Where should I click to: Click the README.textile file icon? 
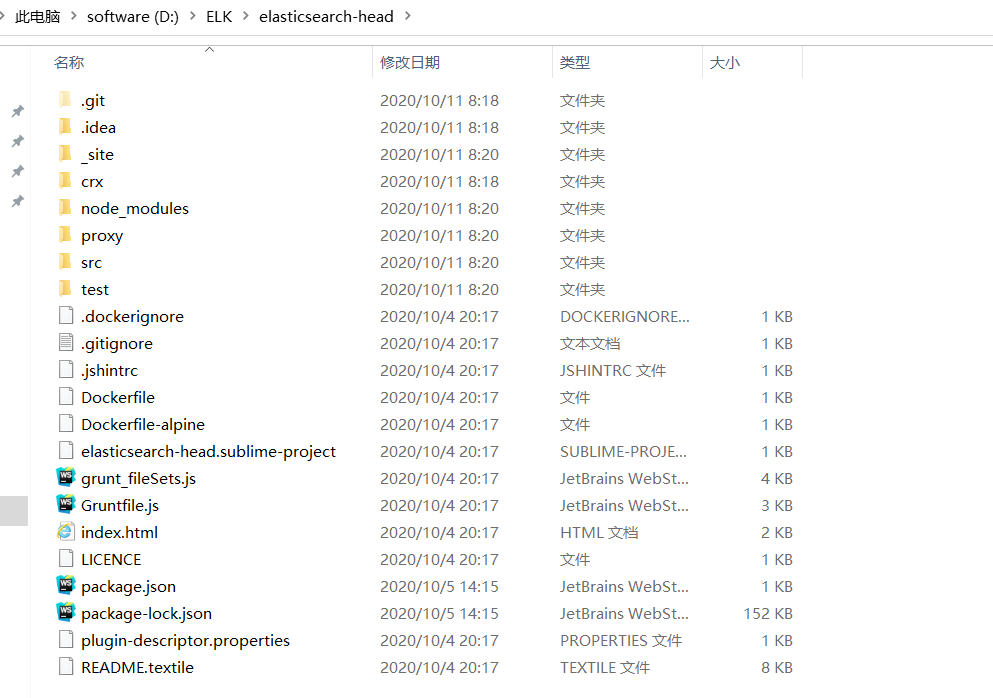(x=66, y=667)
